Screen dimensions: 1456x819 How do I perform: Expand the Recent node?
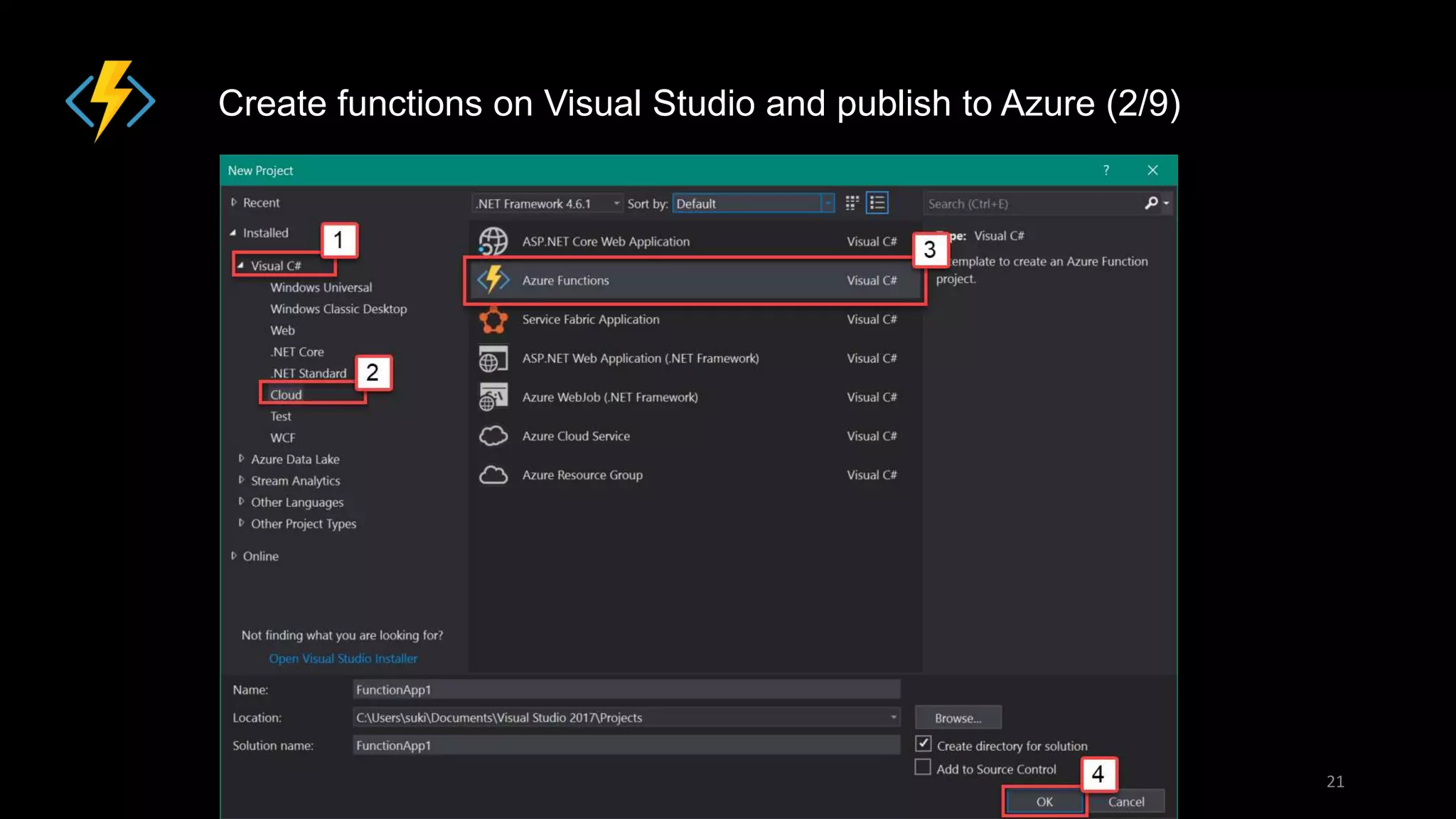[233, 203]
